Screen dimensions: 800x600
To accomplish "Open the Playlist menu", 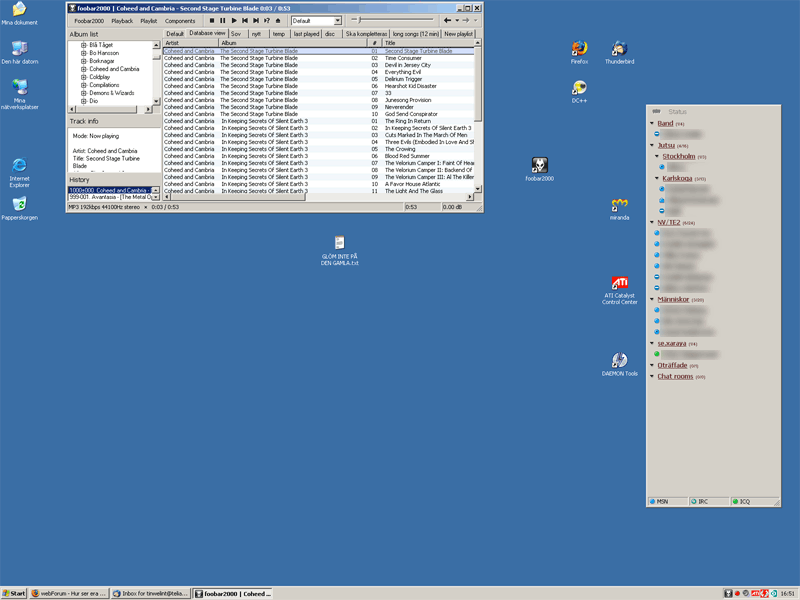I will (x=148, y=21).
